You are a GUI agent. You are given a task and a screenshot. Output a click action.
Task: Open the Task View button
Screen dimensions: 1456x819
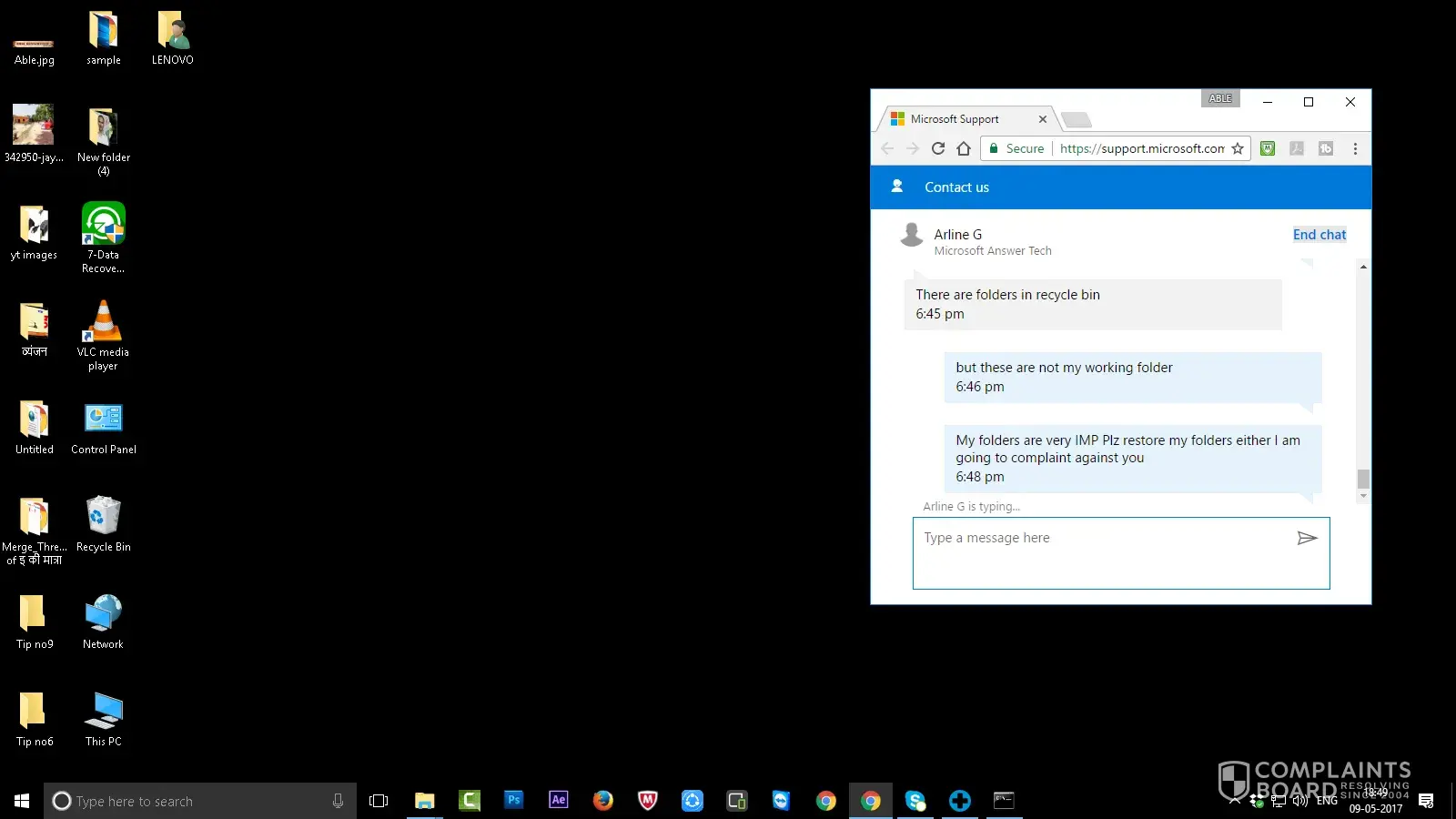379,801
